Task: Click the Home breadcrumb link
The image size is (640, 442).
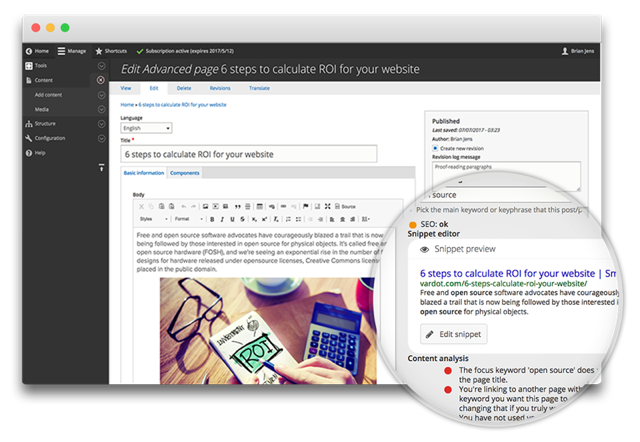Action: point(127,105)
